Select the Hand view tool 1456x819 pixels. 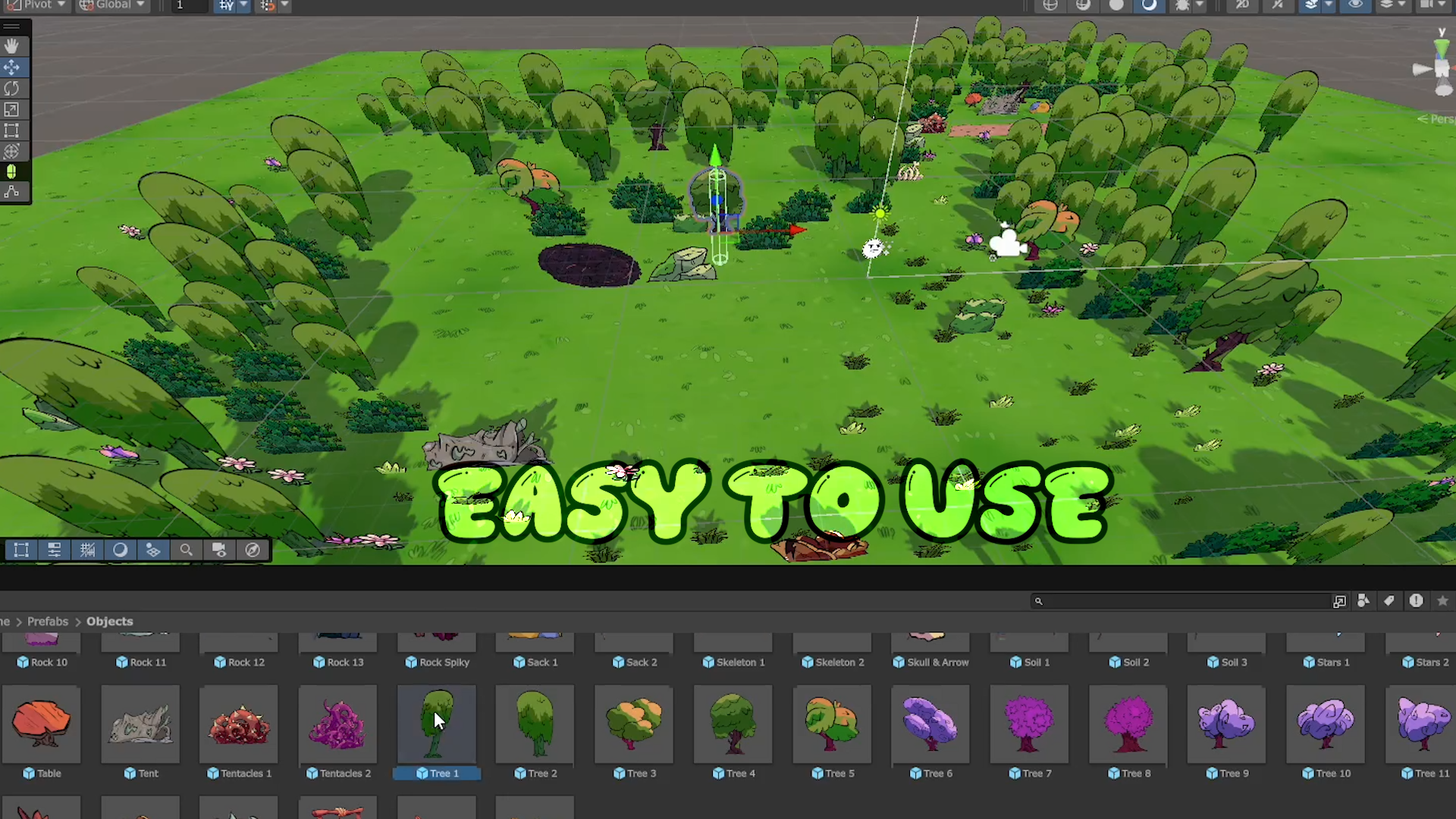coord(11,46)
